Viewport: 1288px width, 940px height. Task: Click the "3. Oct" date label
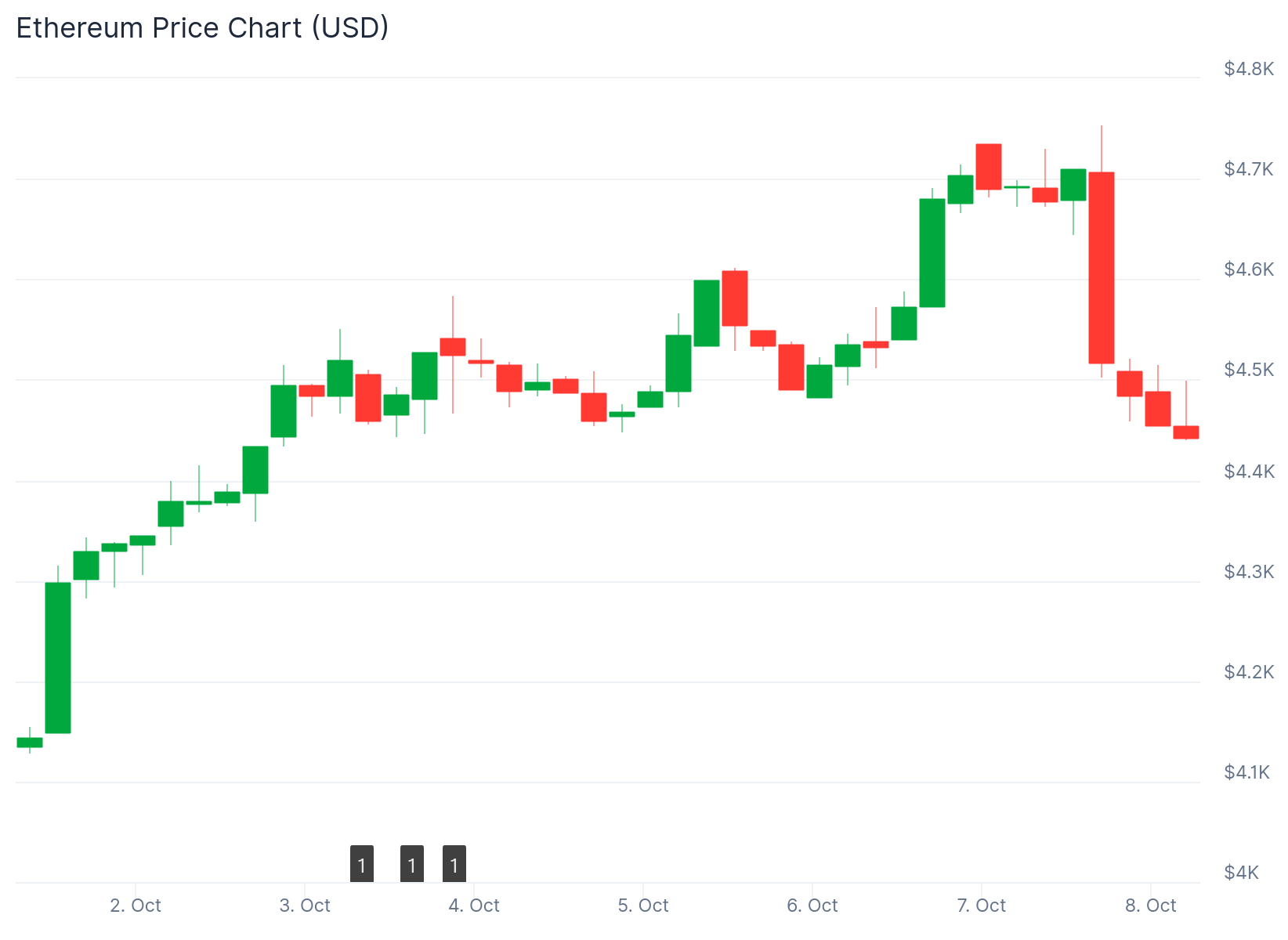[305, 906]
